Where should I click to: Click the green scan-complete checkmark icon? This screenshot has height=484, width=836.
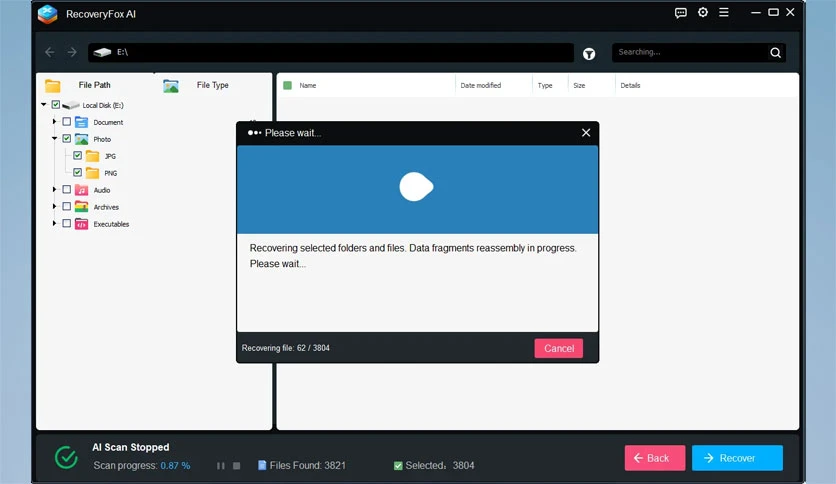pyautogui.click(x=66, y=457)
